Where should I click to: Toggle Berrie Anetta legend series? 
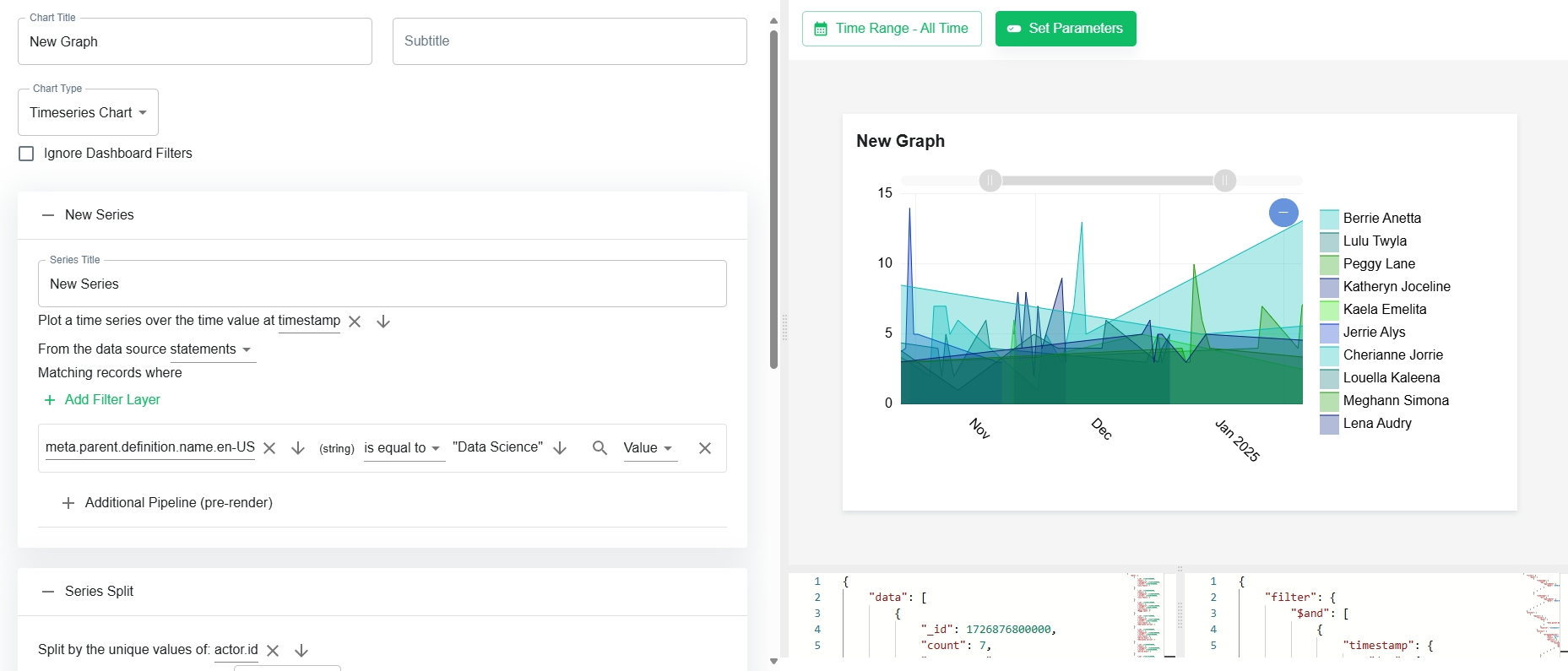1370,219
